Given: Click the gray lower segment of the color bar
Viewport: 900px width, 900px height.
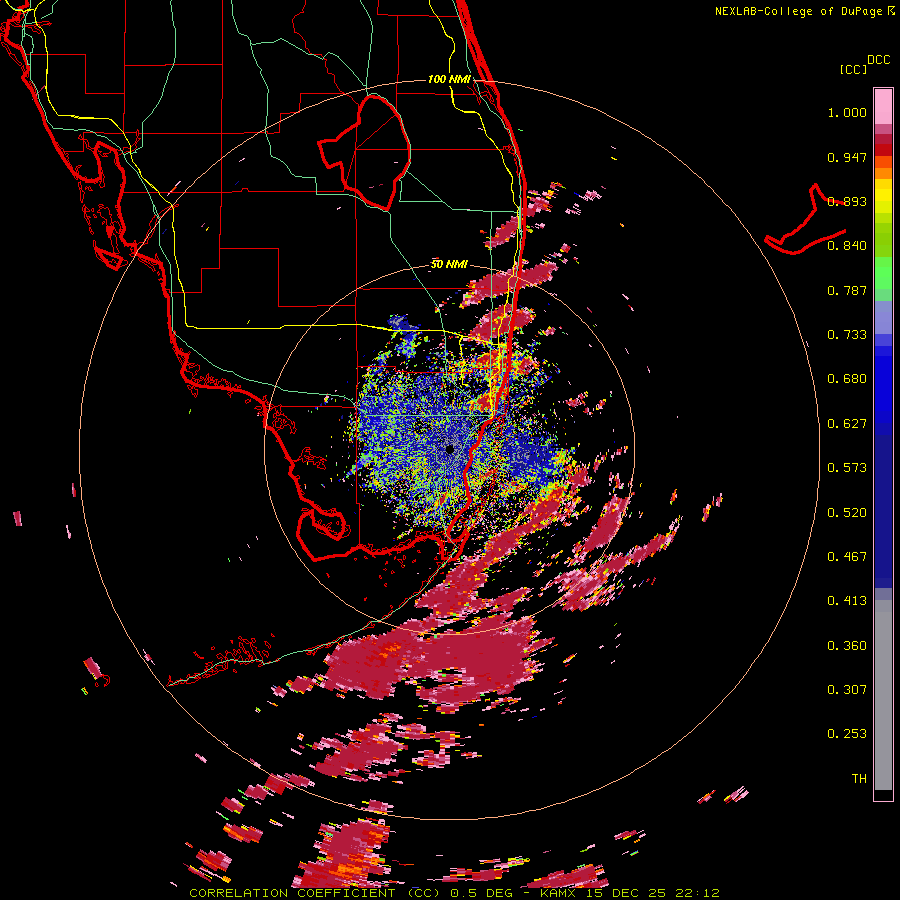Looking at the screenshot, I should 883,695.
